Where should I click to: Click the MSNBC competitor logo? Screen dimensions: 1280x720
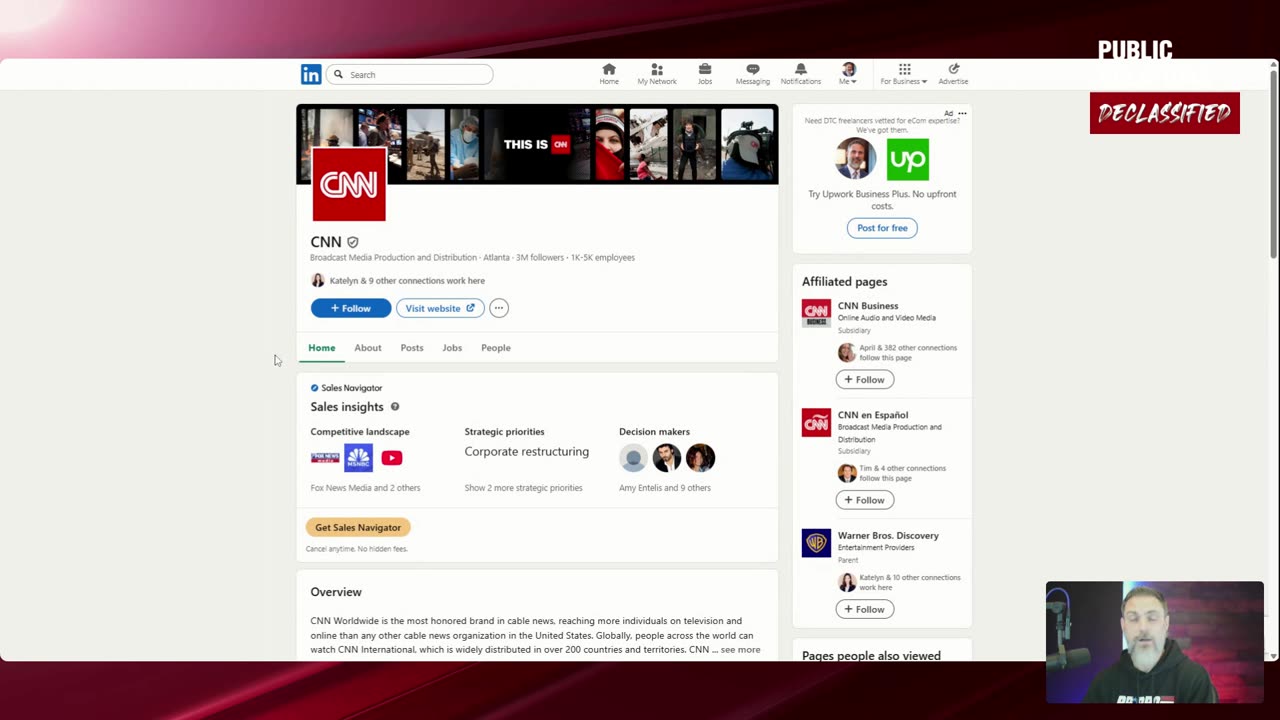[358, 458]
